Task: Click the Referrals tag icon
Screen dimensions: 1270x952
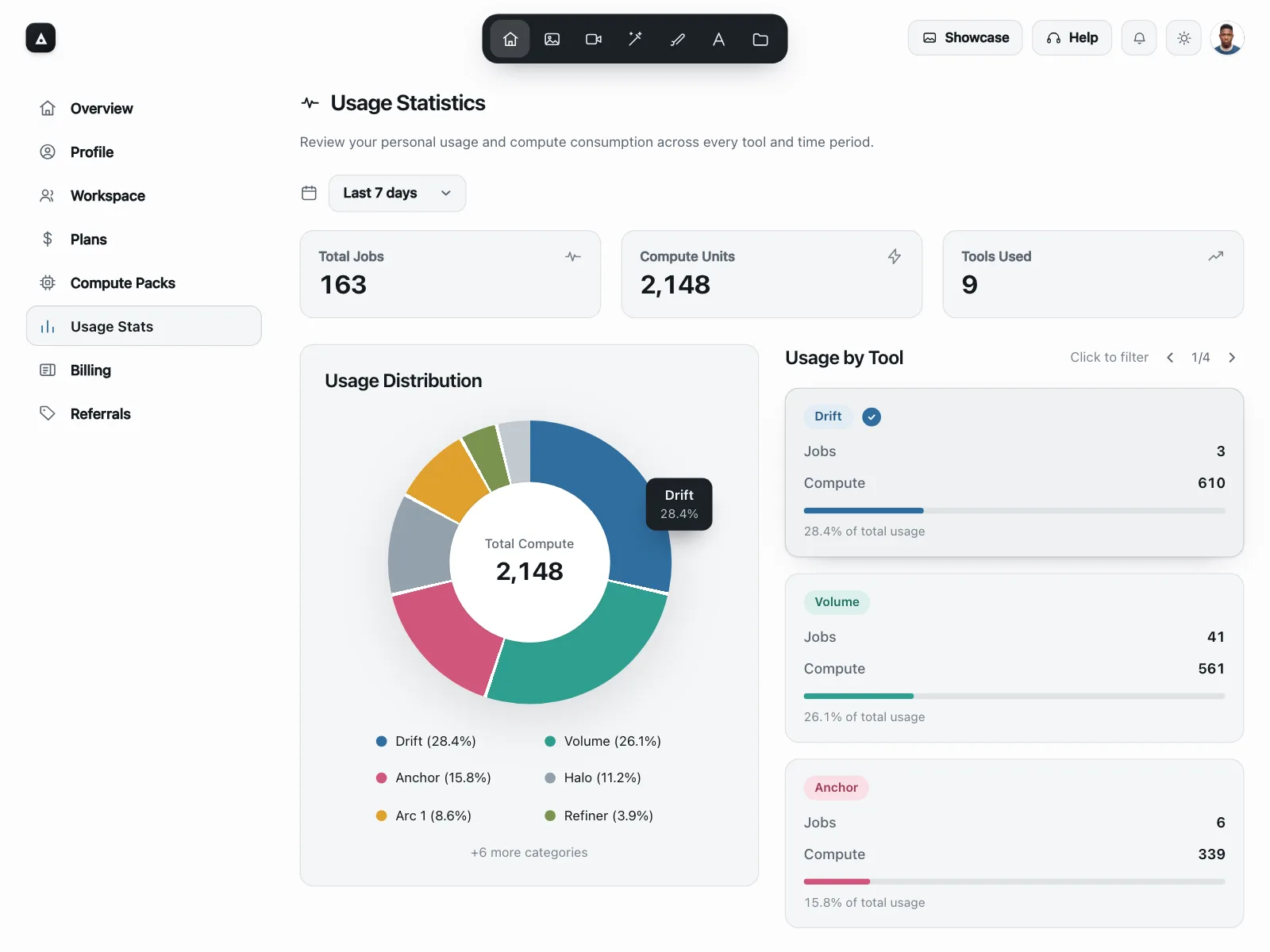Action: click(48, 413)
